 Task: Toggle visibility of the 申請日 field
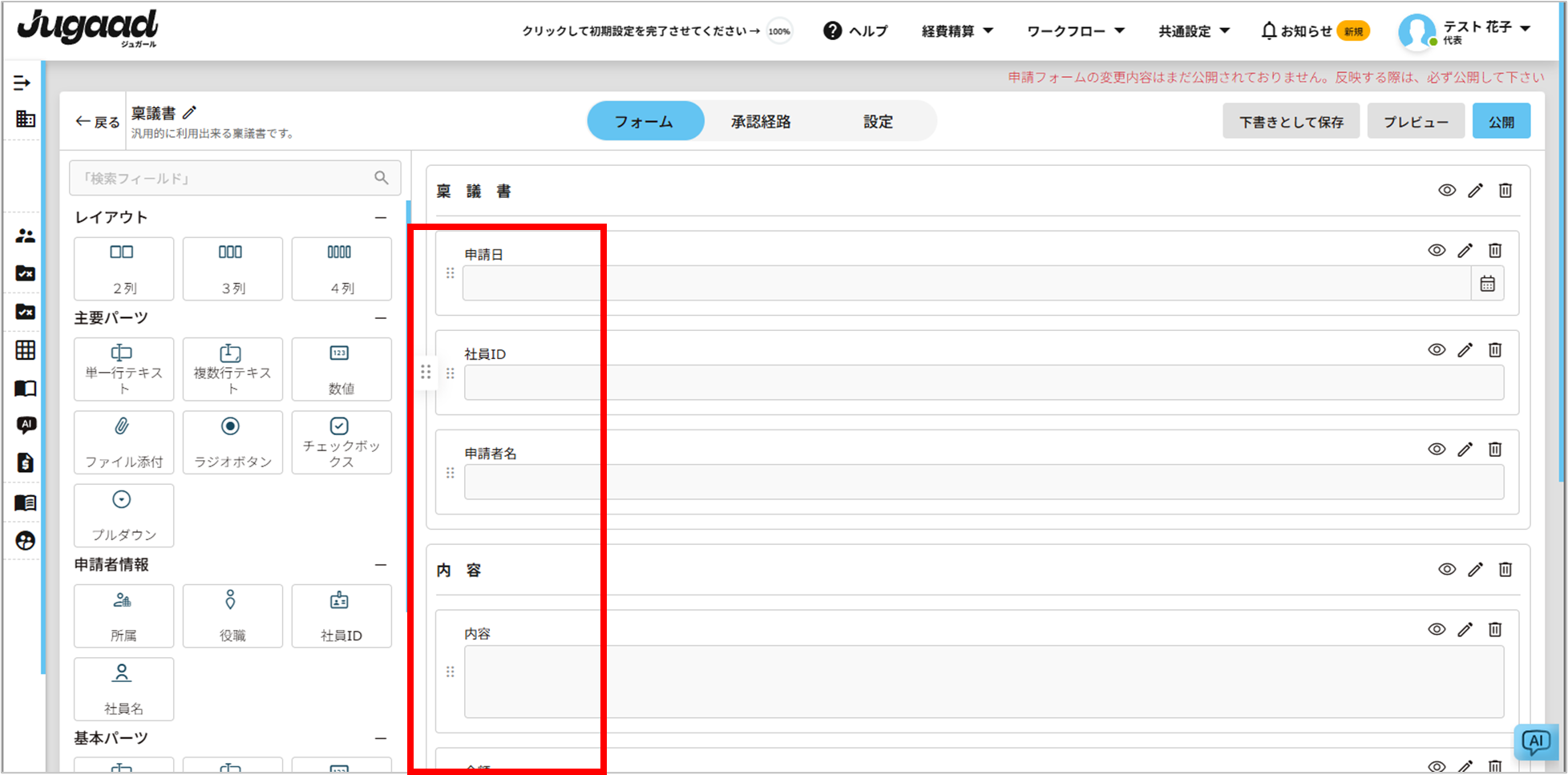1437,251
